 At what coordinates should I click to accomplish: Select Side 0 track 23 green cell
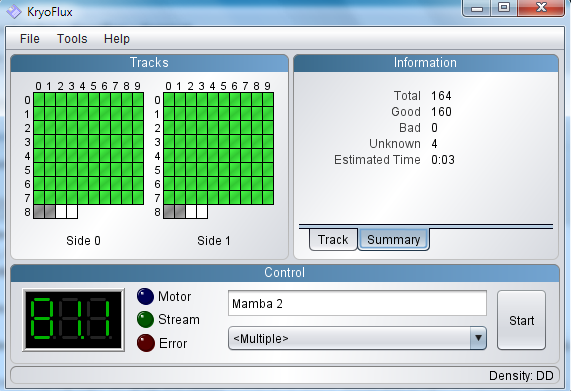(x=72, y=128)
